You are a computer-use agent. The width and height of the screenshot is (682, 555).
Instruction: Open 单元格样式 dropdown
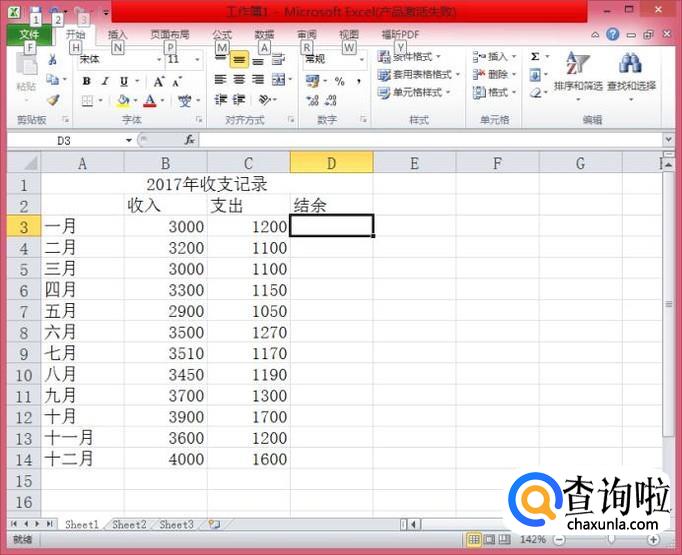[x=414, y=93]
